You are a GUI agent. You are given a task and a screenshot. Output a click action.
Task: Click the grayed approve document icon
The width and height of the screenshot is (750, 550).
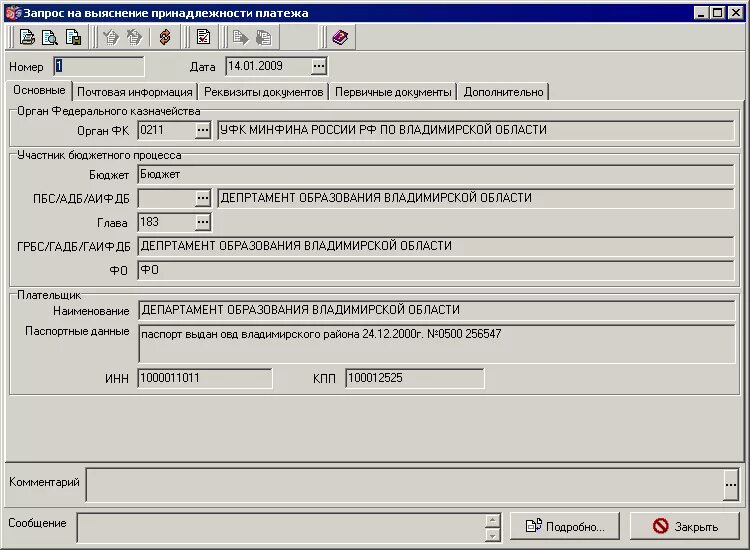point(111,37)
